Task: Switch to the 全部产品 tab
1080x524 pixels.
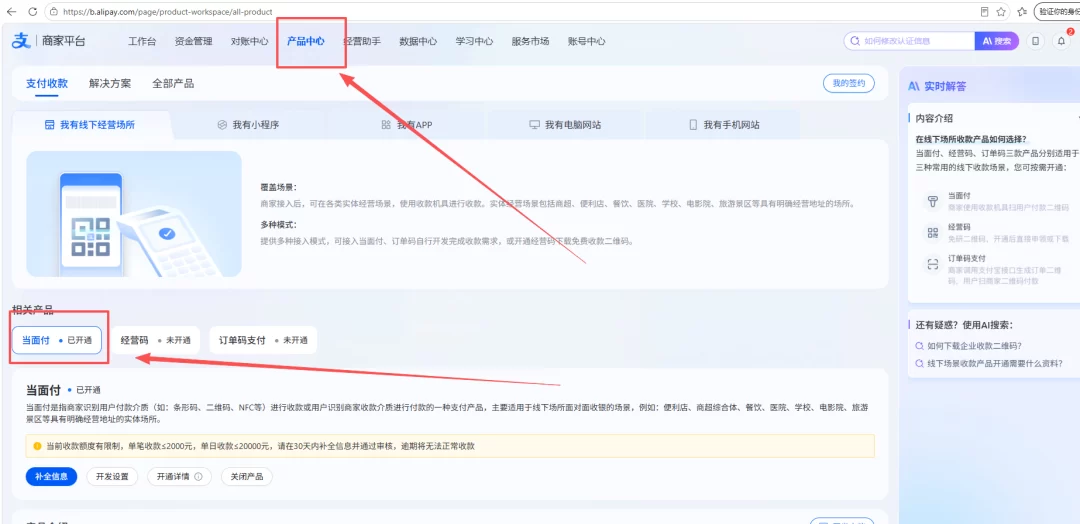Action: pos(173,83)
